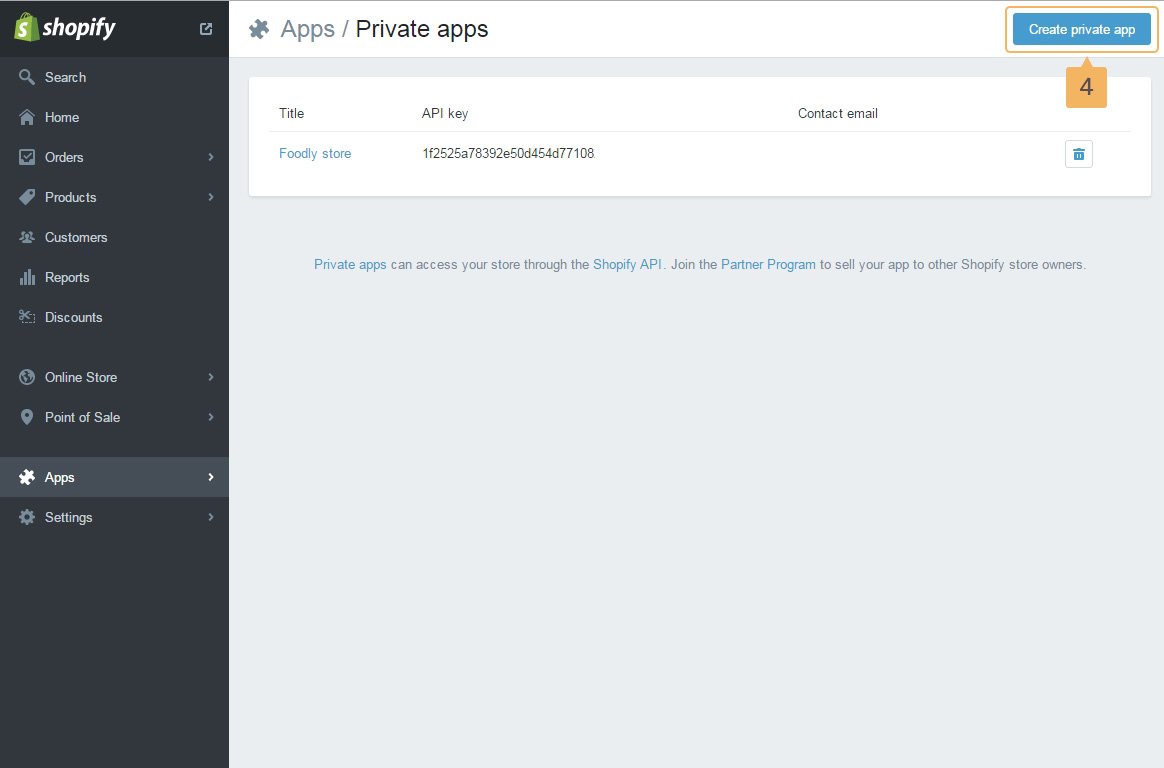This screenshot has width=1164, height=768.
Task: Expand the Settings menu chevron
Action: (210, 517)
